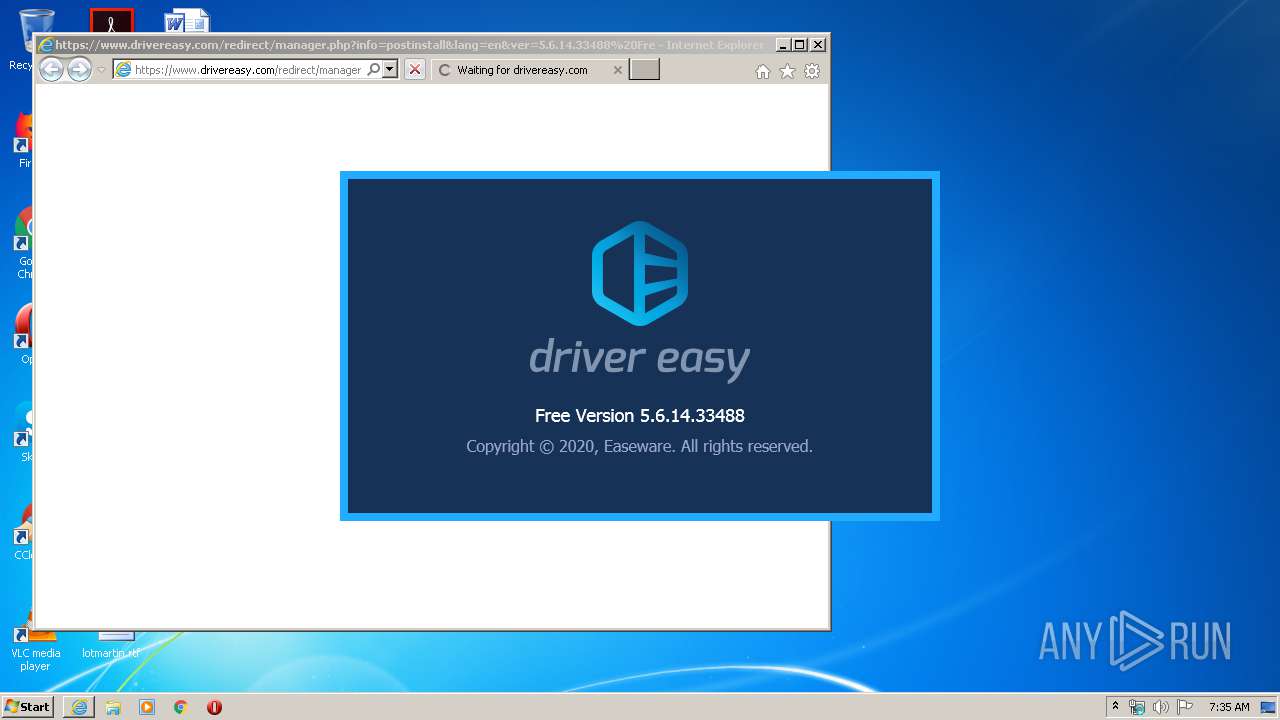The height and width of the screenshot is (720, 1280).
Task: Open a new tab in Internet Explorer
Action: click(x=644, y=70)
